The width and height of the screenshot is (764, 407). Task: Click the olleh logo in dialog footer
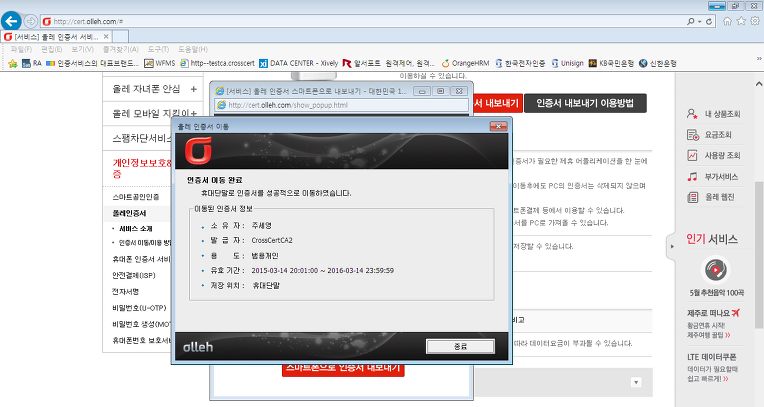click(x=198, y=347)
